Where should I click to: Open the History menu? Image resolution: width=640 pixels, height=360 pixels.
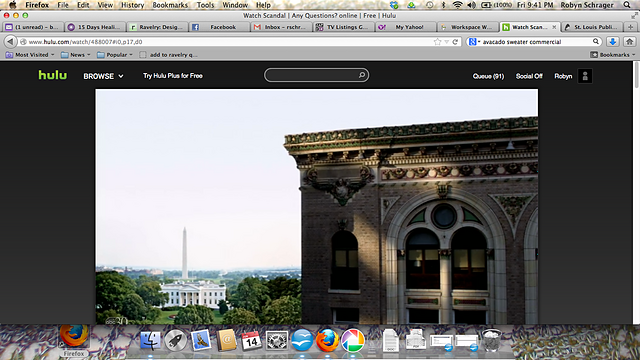[x=133, y=5]
